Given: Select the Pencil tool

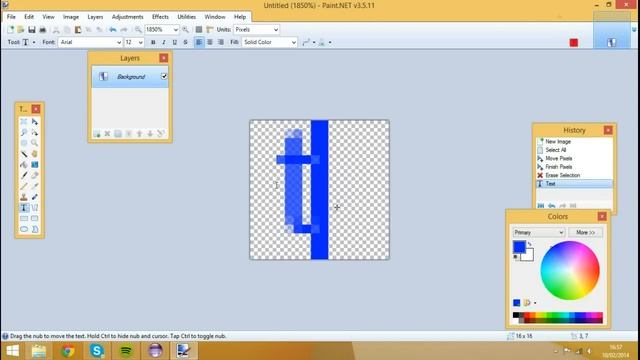Looking at the screenshot, I should tap(24, 186).
